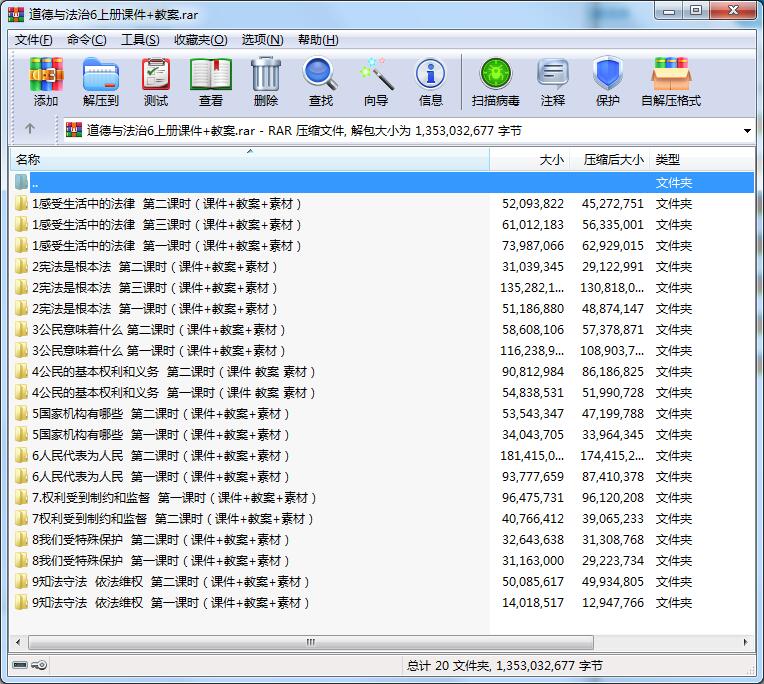
Task: Open the Comment (注释) icon
Action: tap(553, 81)
